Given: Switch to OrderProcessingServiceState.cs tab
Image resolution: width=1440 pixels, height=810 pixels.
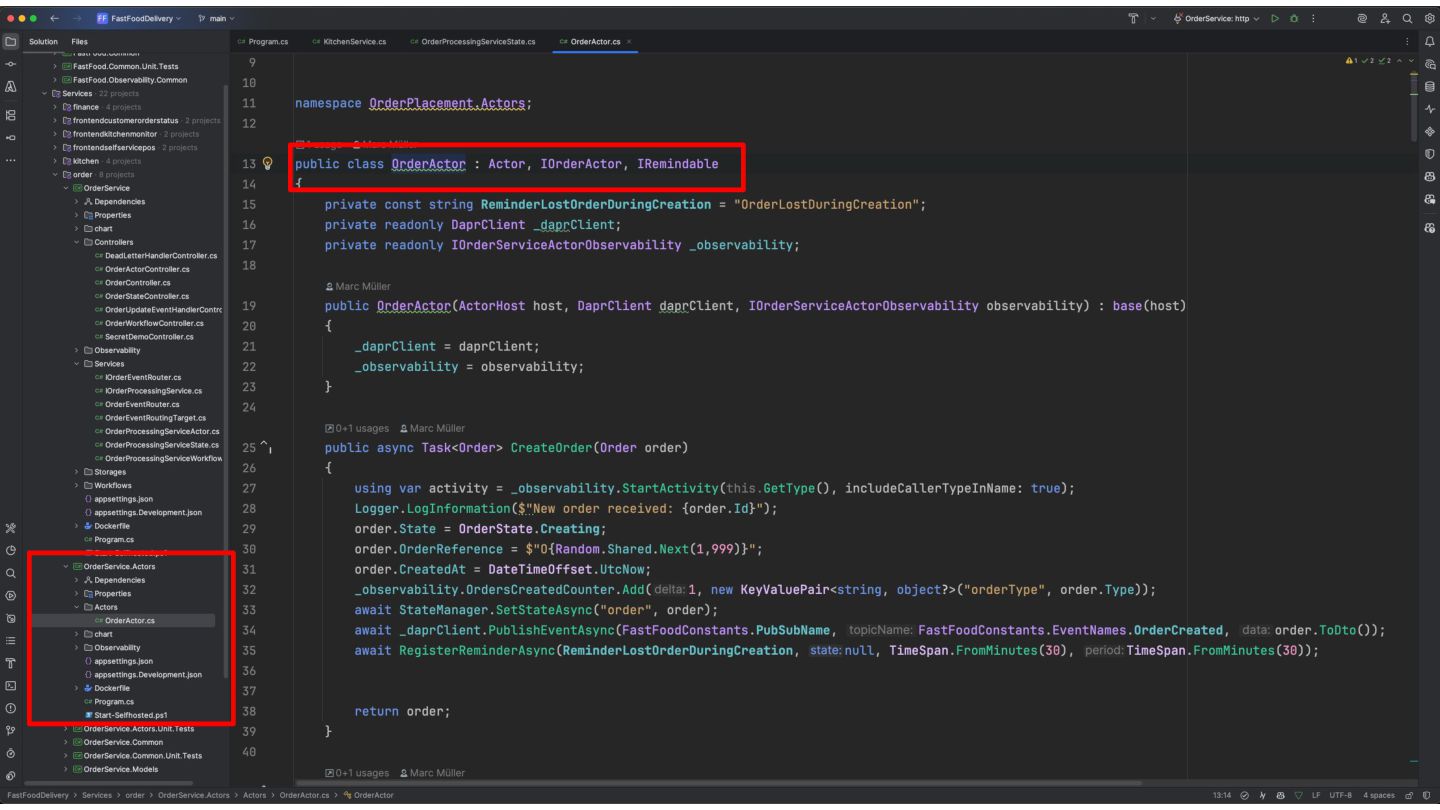Looking at the screenshot, I should [472, 41].
